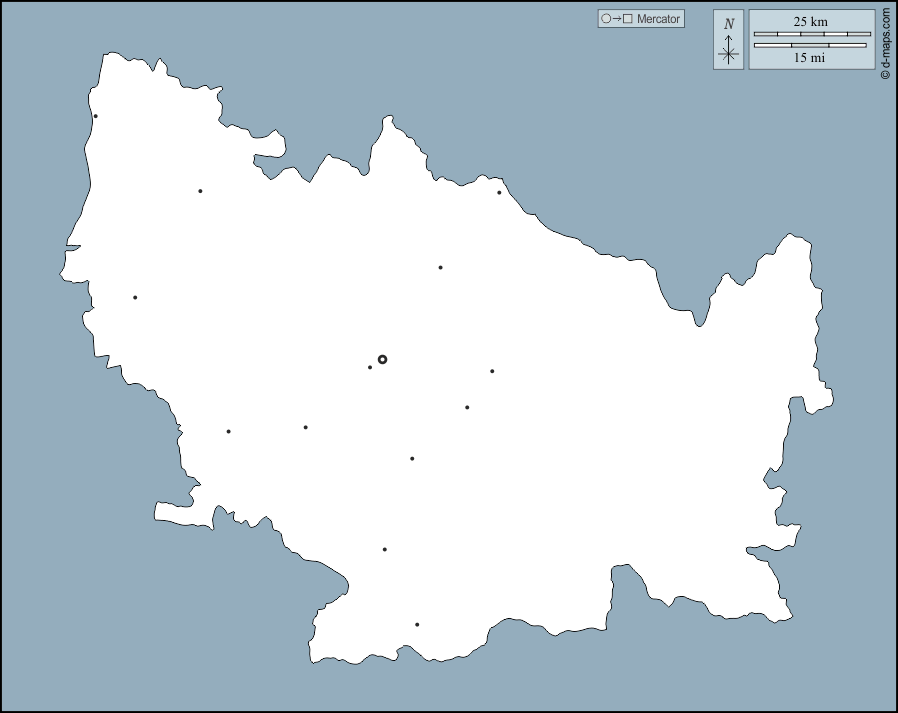Select the second westernmost city dot
This screenshot has width=898, height=713.
135,297
